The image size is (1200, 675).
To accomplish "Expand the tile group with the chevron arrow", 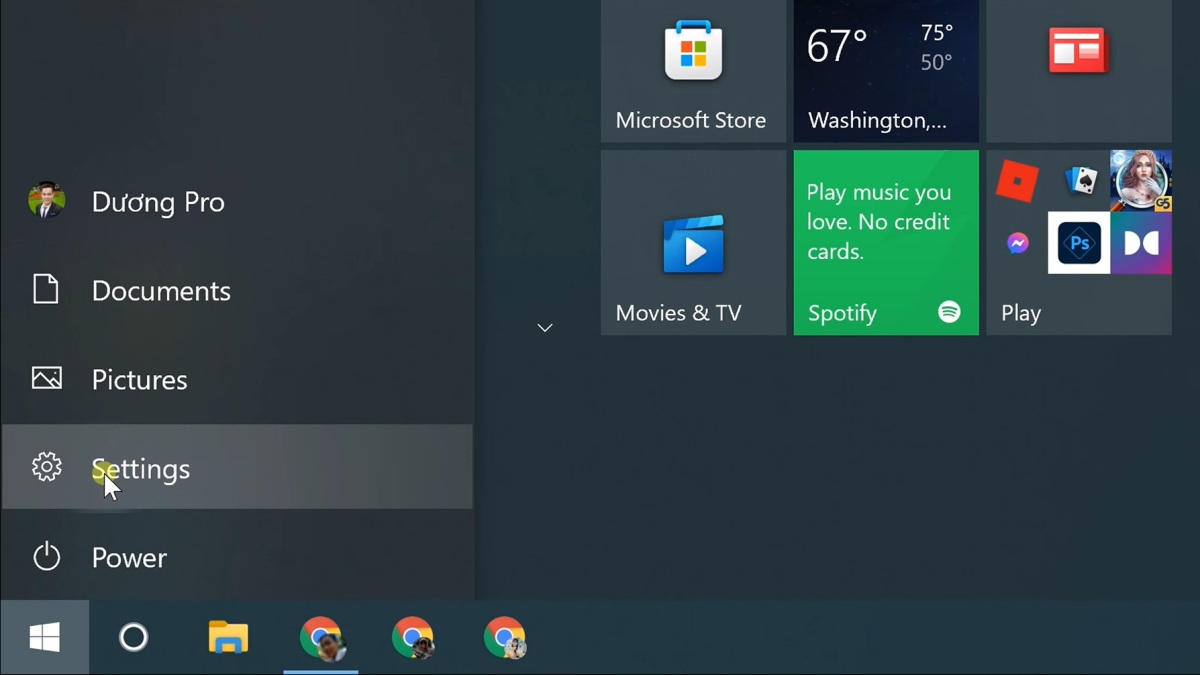I will (545, 328).
